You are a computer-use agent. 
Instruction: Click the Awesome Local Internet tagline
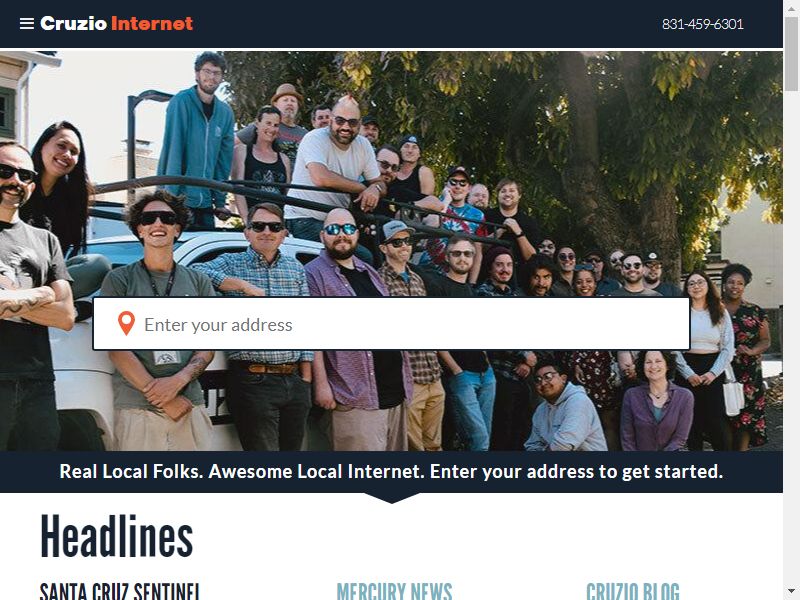tap(316, 471)
